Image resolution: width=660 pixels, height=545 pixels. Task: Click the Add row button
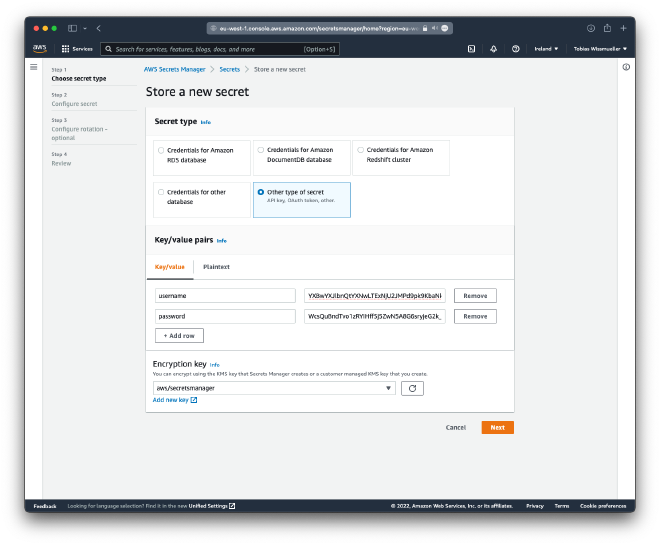pos(179,336)
